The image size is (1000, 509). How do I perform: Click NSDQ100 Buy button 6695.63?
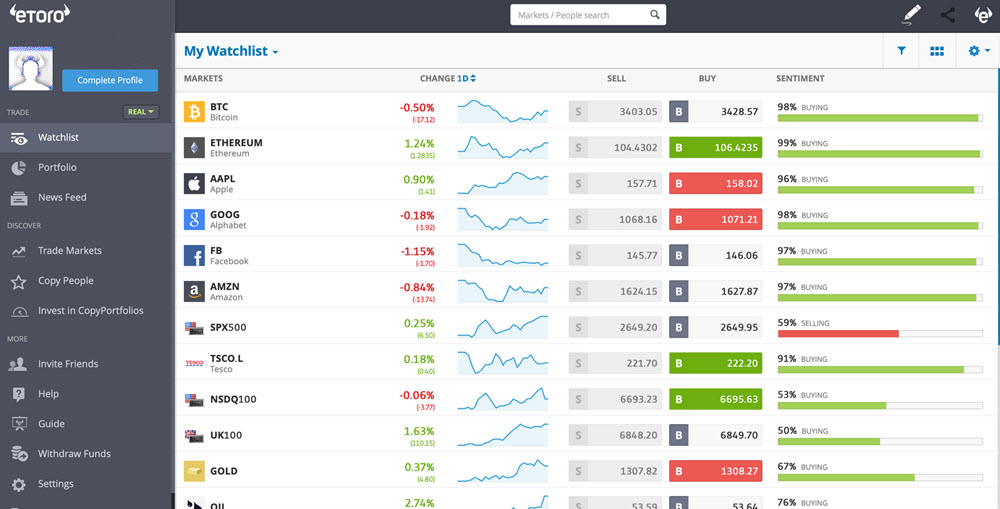(716, 399)
